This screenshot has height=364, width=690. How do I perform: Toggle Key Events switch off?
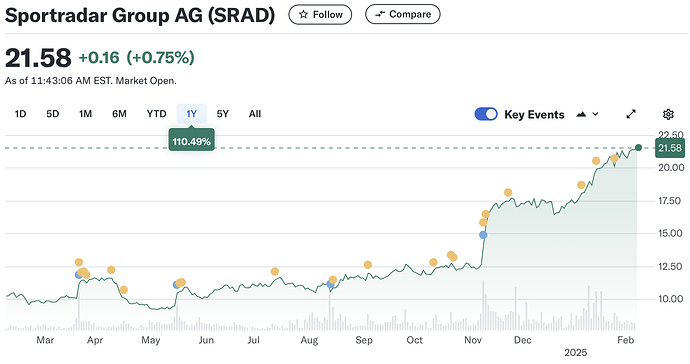(x=486, y=114)
